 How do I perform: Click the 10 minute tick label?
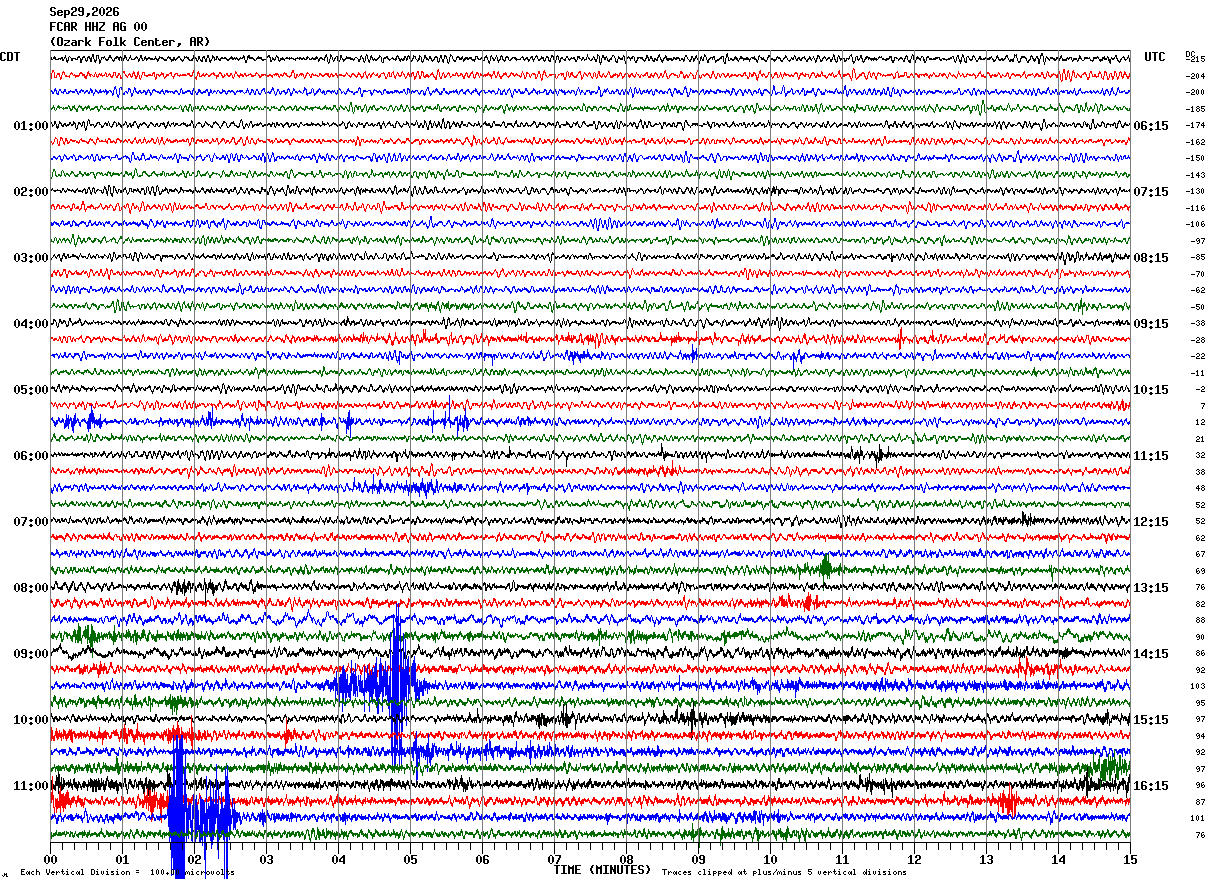click(x=770, y=859)
